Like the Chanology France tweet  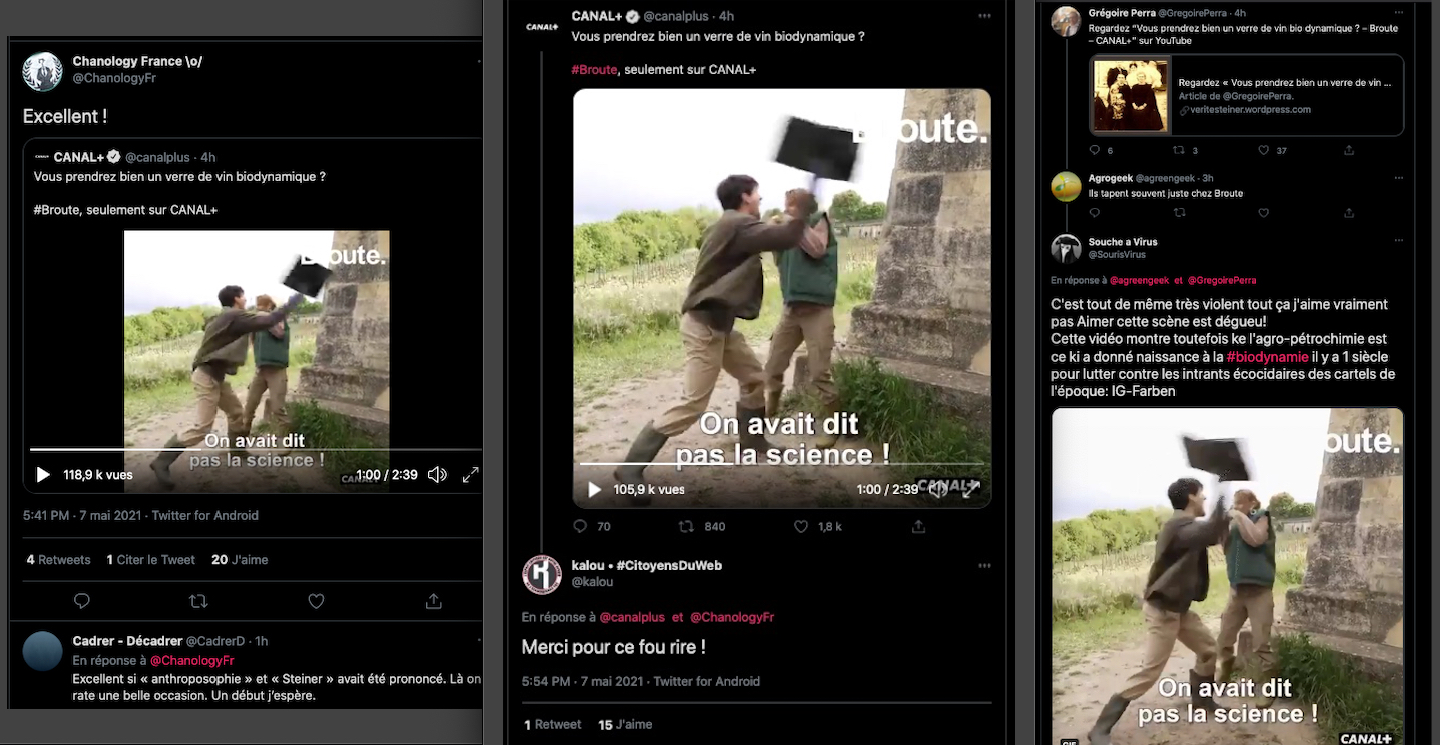(x=316, y=601)
